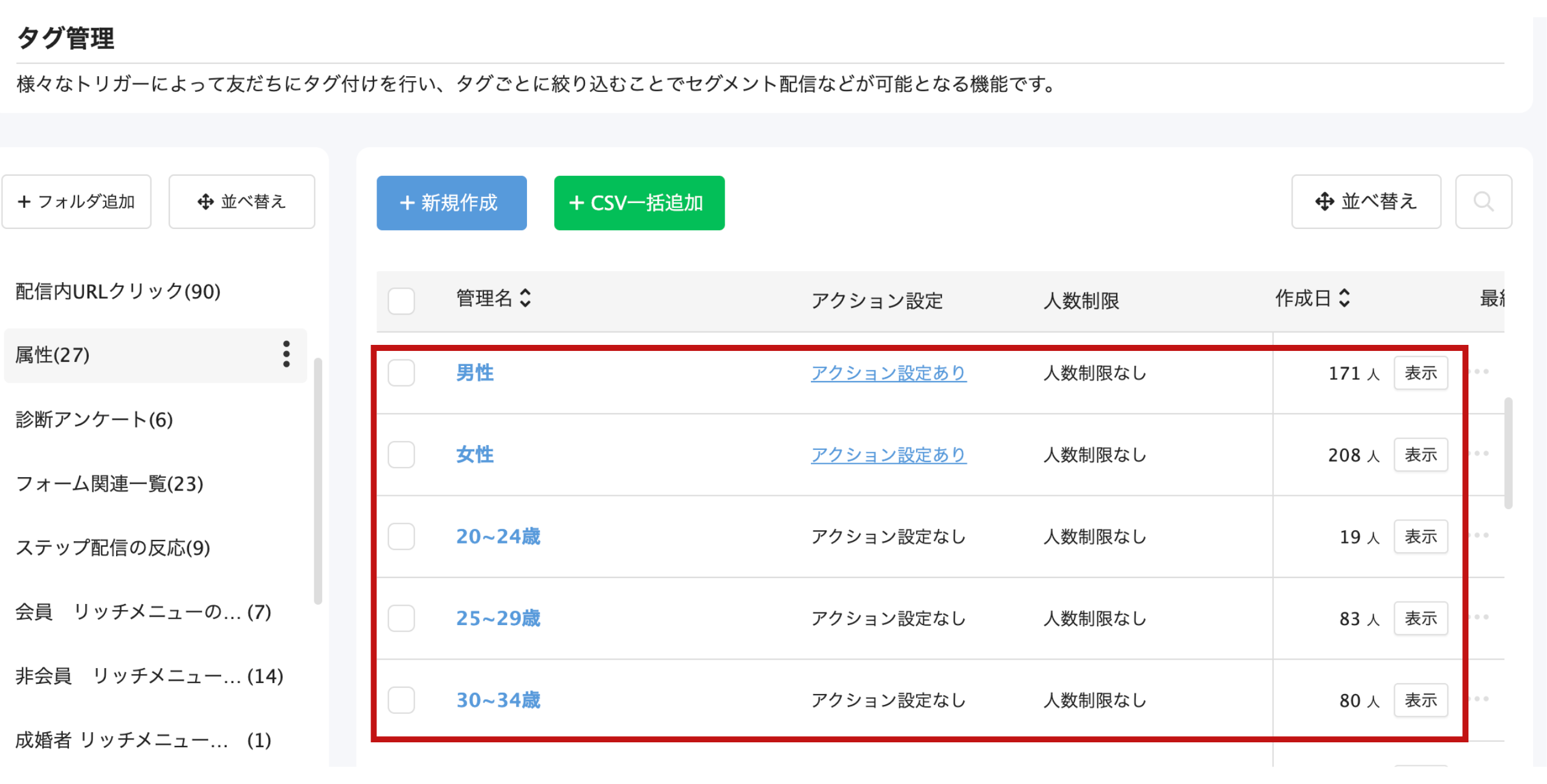Image resolution: width=1547 pixels, height=784 pixels.
Task: Click アクション設定あり link in 女性 row
Action: coord(889,455)
